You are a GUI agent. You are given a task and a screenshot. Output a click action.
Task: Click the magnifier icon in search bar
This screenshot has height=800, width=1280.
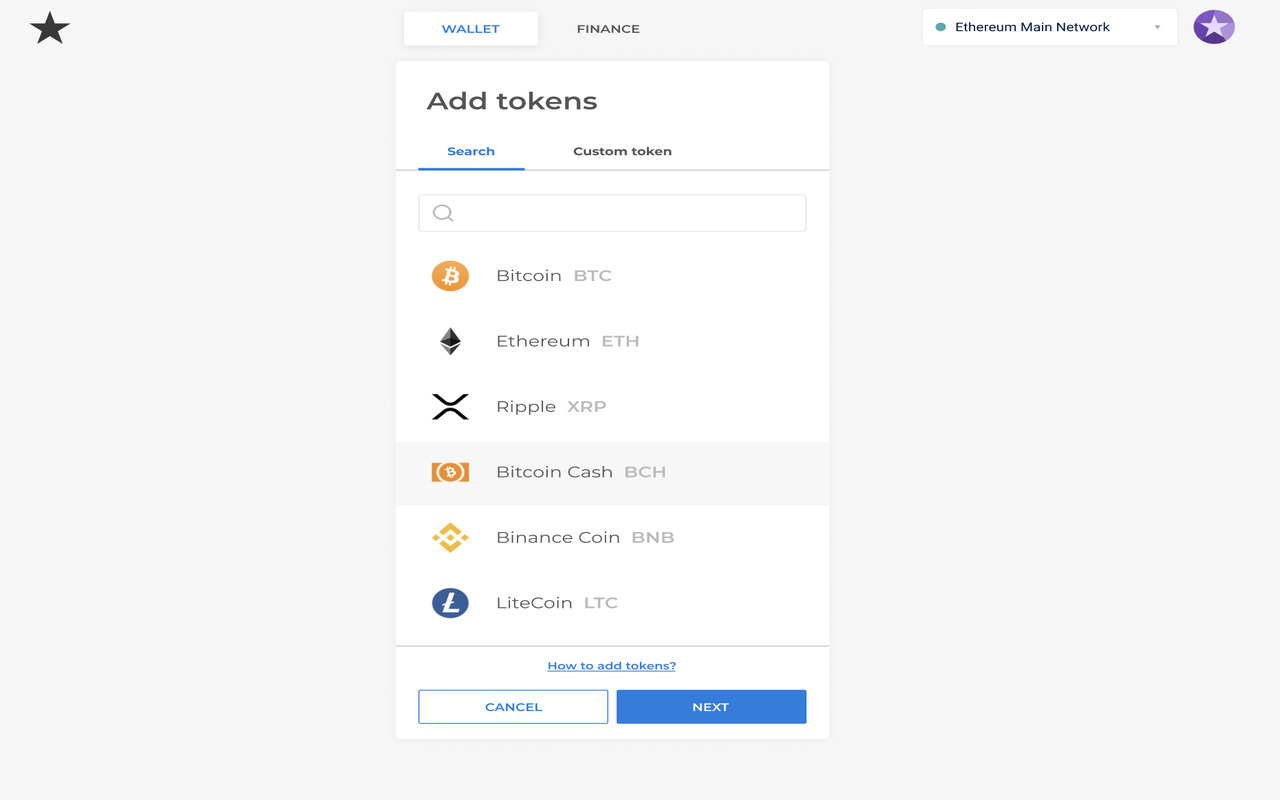coord(441,212)
